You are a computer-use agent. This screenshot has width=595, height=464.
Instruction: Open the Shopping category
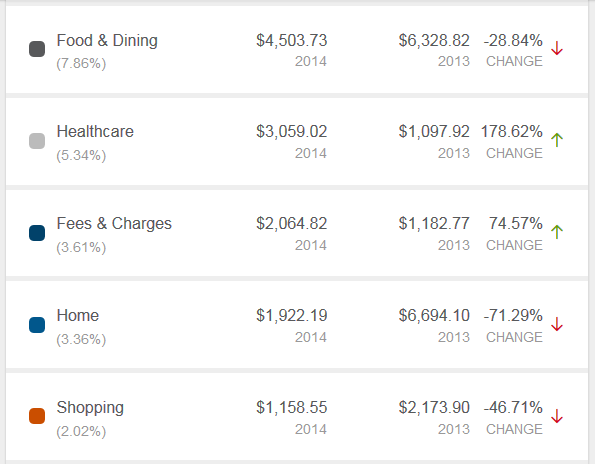(x=90, y=408)
